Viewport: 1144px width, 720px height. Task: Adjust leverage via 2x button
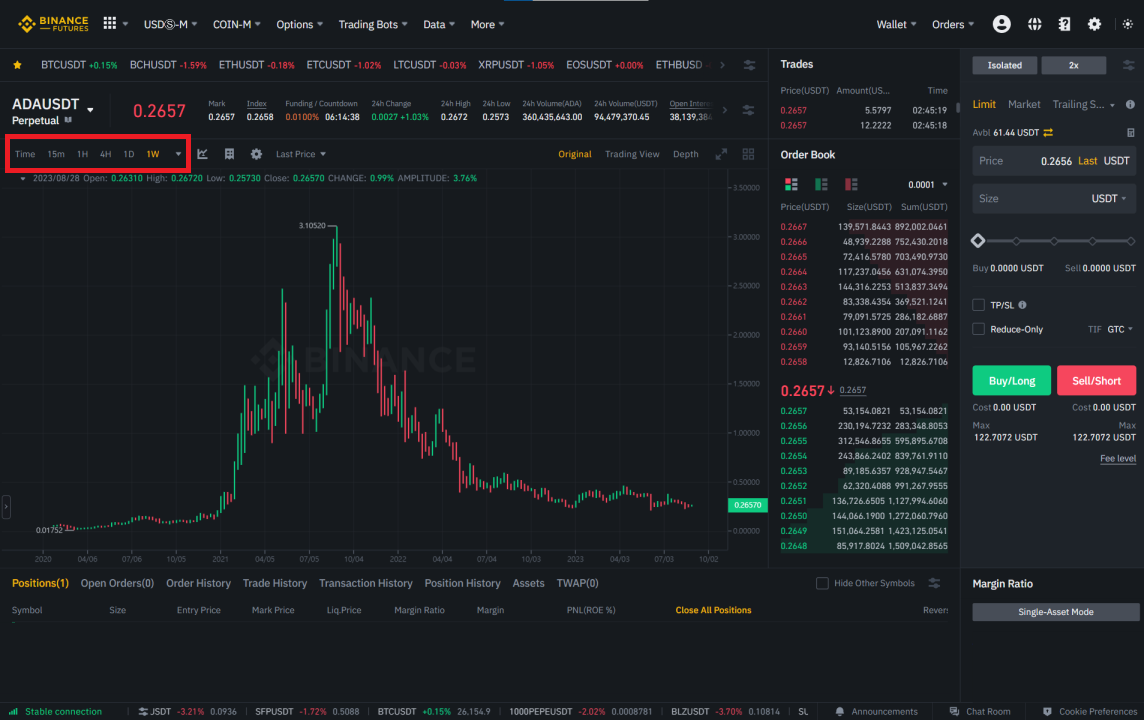click(x=1073, y=65)
